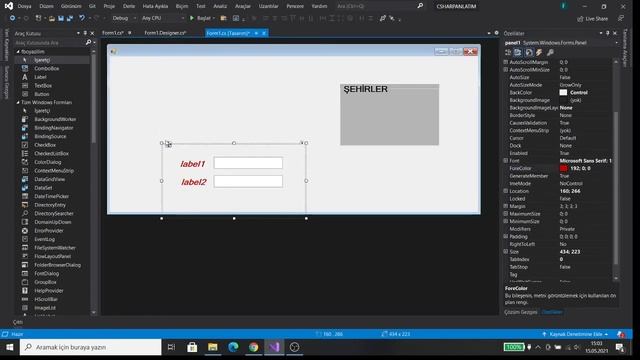Screen dimensions: 640x360
Task: Open the Proje menu
Action: 109,6
